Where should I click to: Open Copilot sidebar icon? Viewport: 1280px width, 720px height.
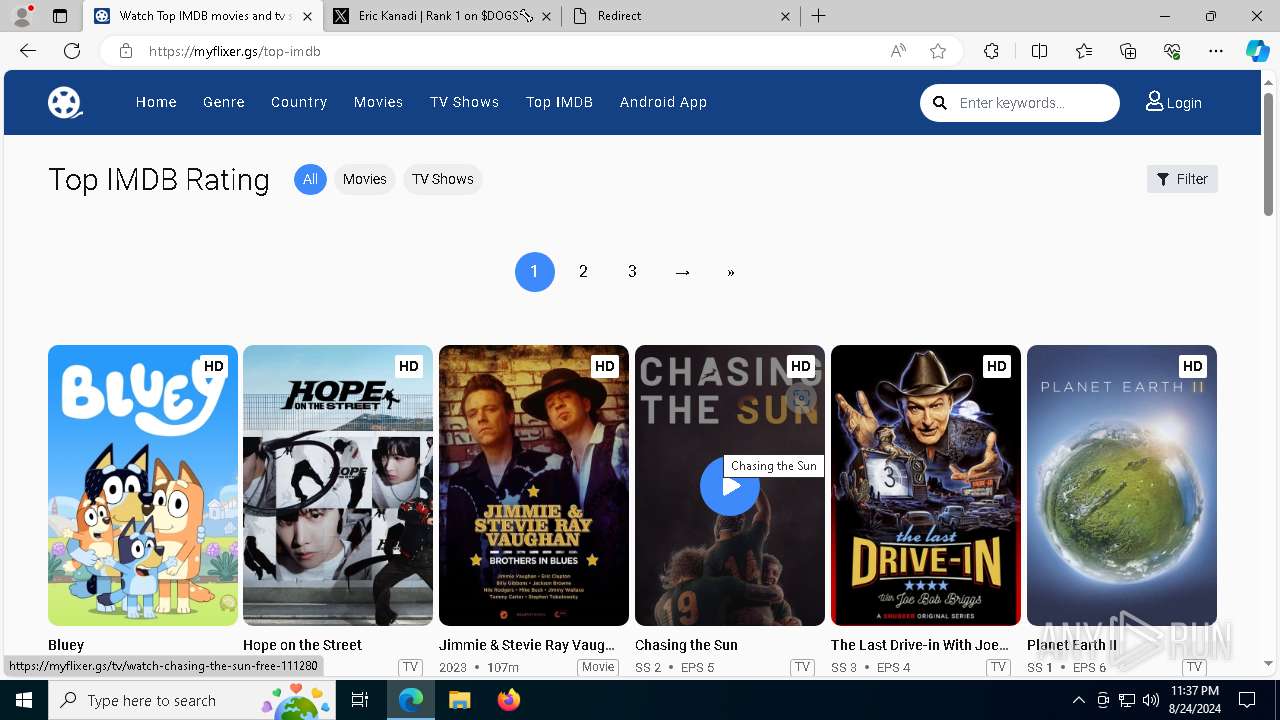pos(1257,51)
